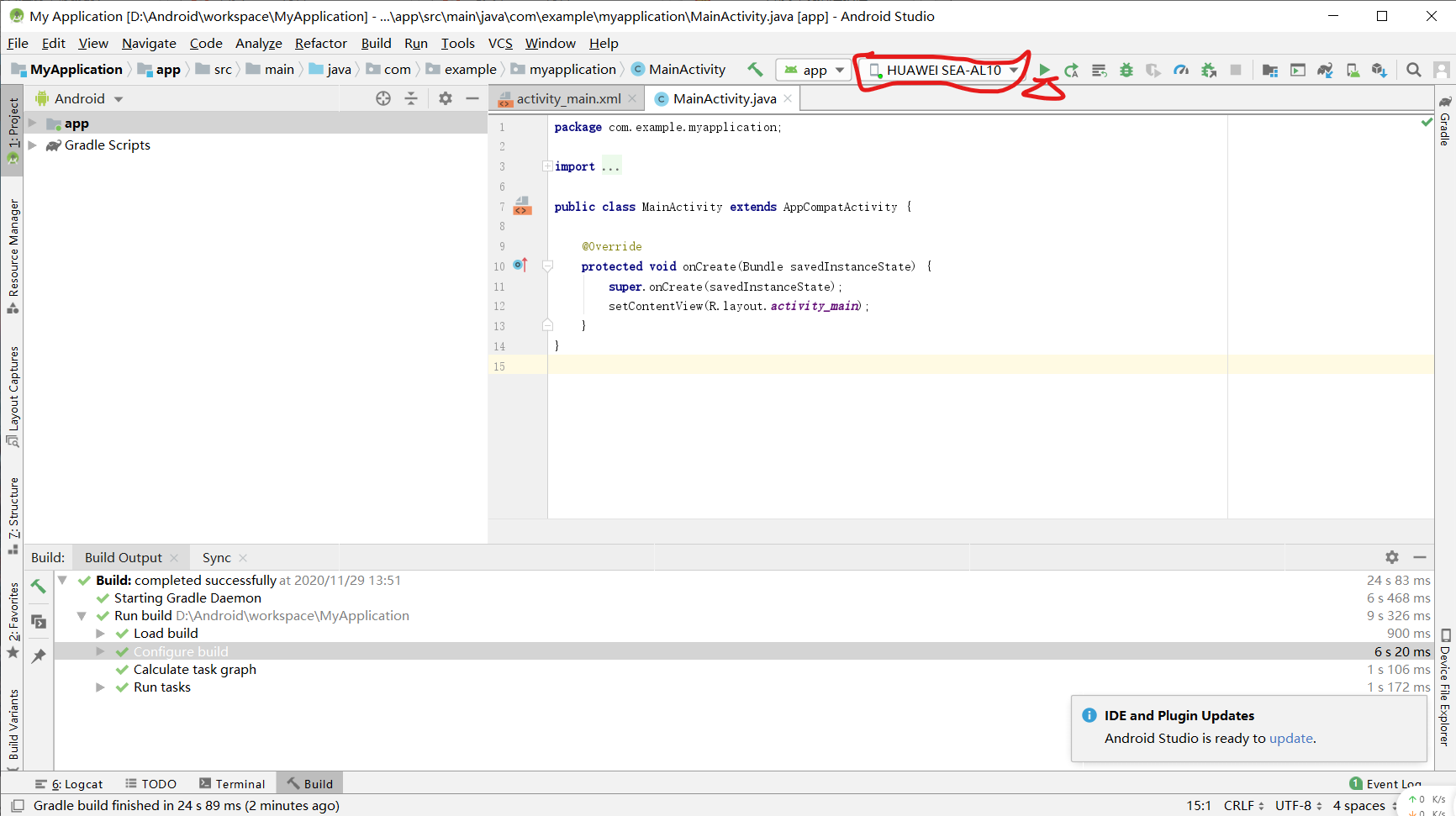Click Apply Changes and Restart Activity icon

pyautogui.click(x=1071, y=70)
